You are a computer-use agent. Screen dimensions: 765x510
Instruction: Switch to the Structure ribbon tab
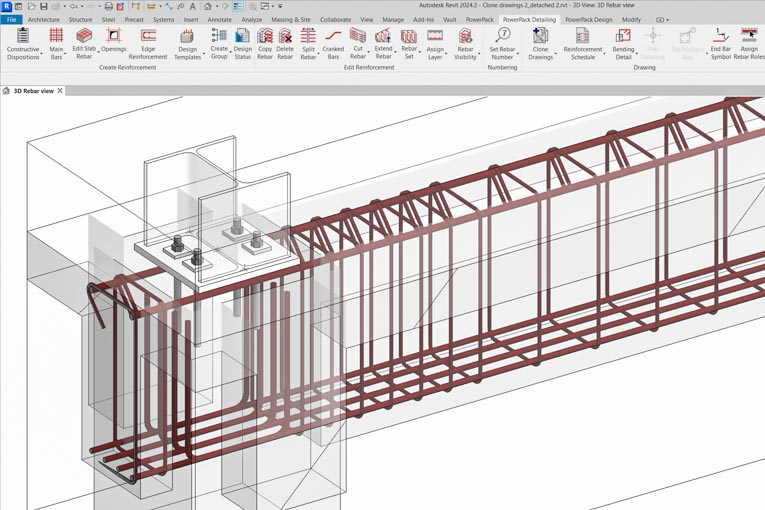[x=80, y=20]
